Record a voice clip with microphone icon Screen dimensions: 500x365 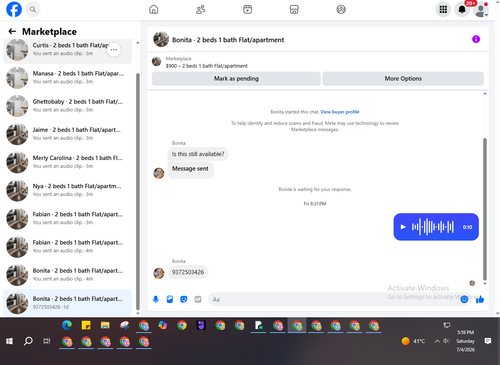156,299
